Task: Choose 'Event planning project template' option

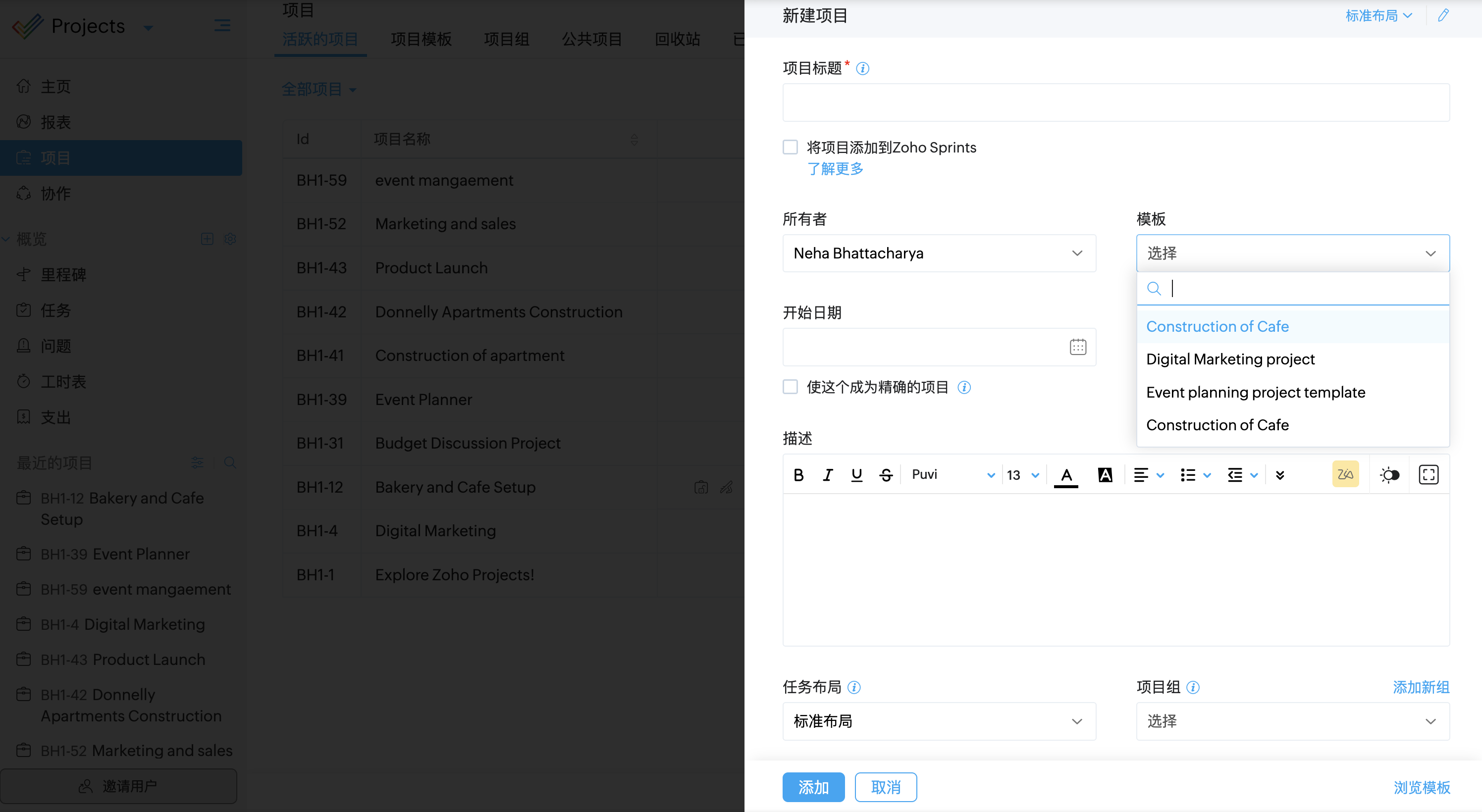Action: click(1255, 392)
